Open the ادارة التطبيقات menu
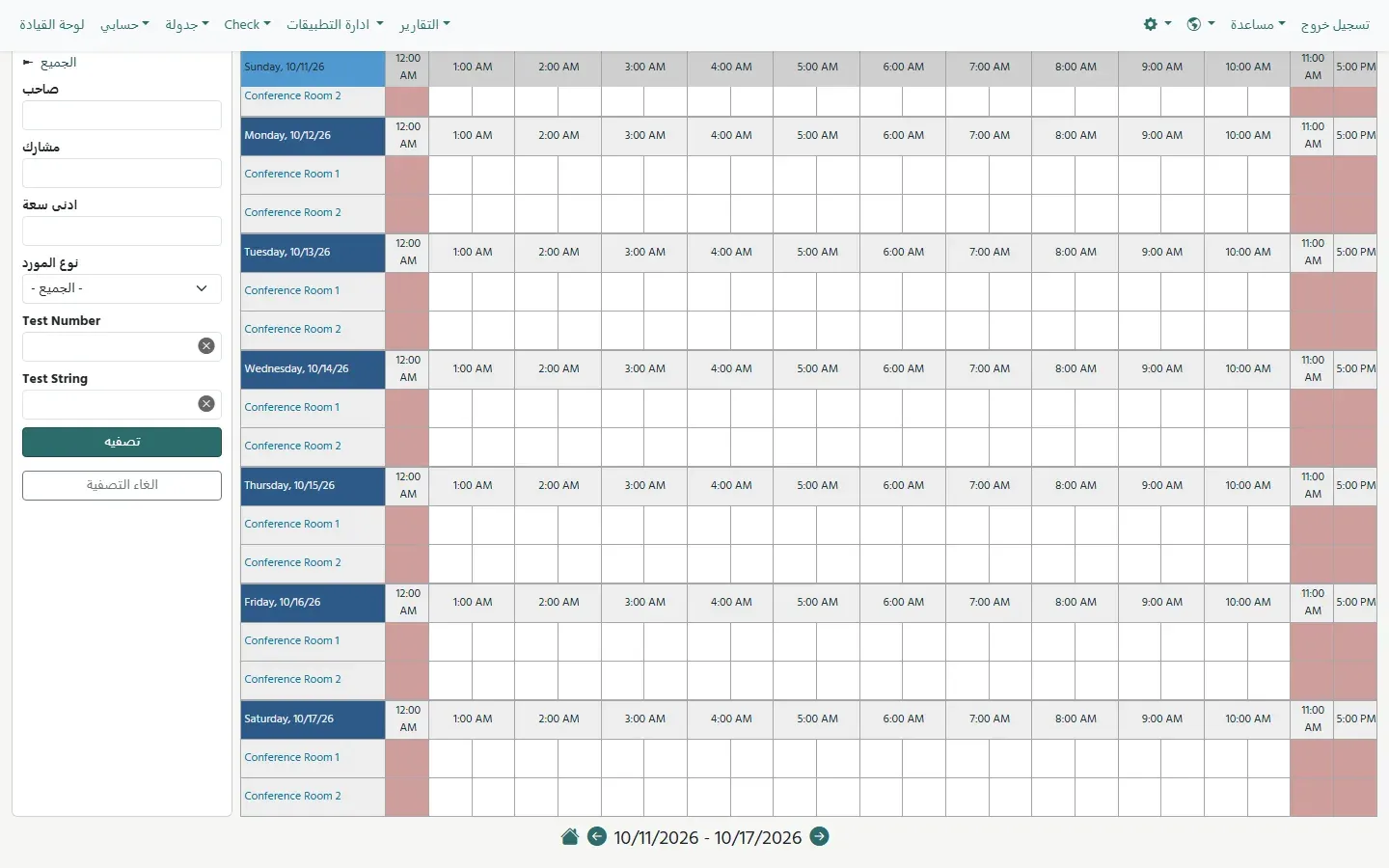Screen dimensions: 1389x868 pyautogui.click(x=335, y=24)
